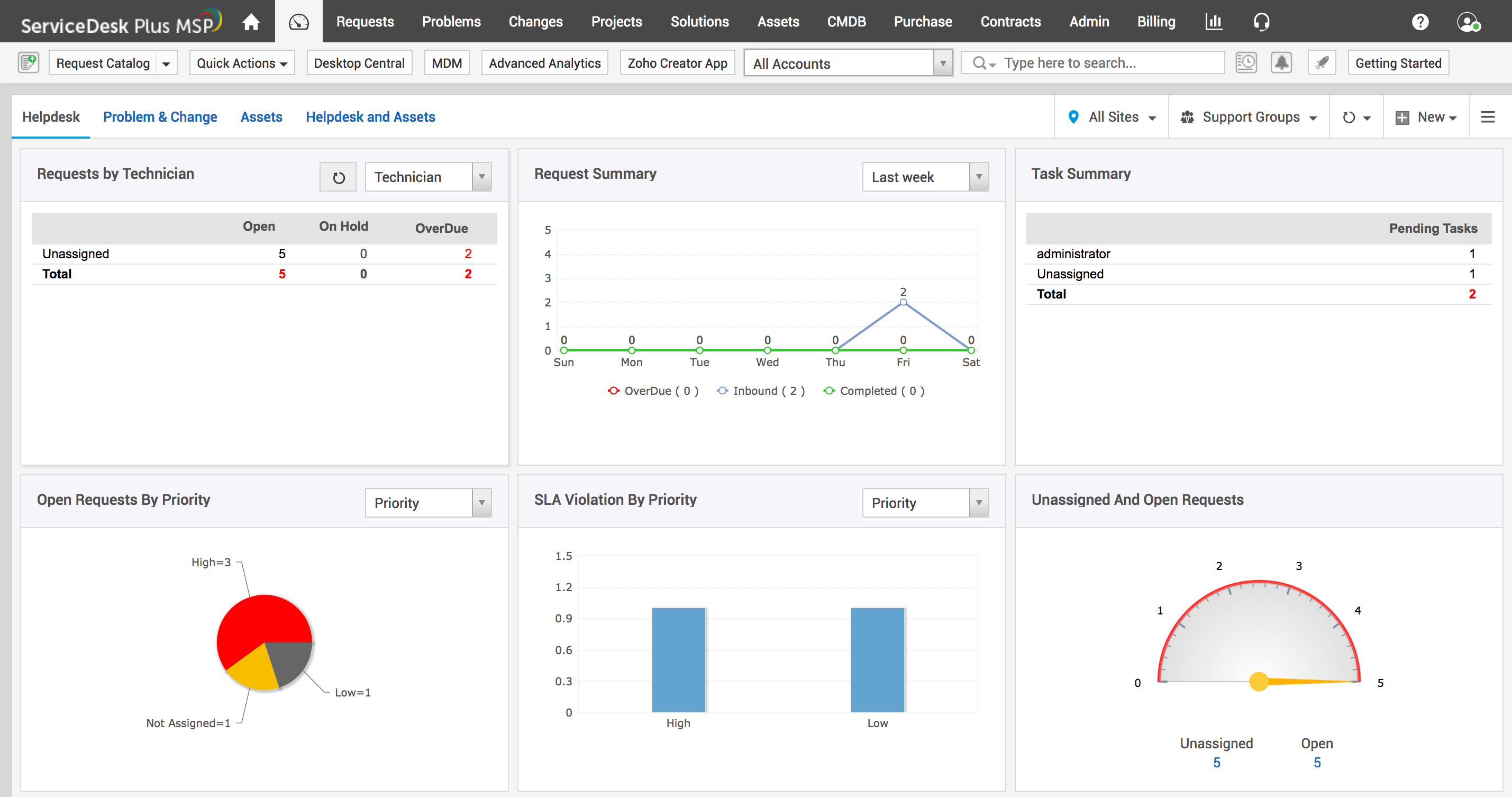
Task: Drag the Unassigned And Open Requests gauge slider
Action: tap(1259, 682)
